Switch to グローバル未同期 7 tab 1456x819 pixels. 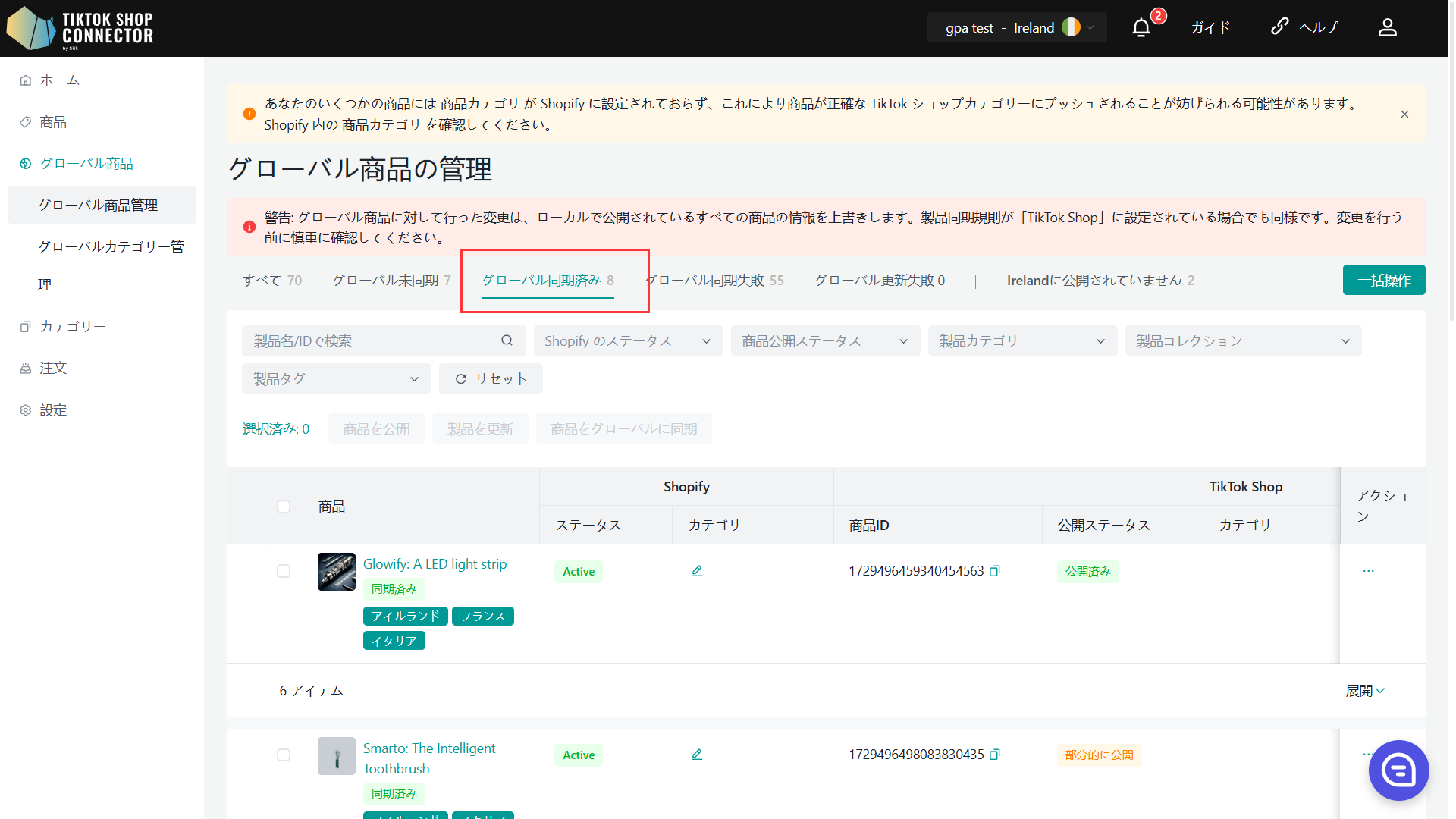click(392, 281)
